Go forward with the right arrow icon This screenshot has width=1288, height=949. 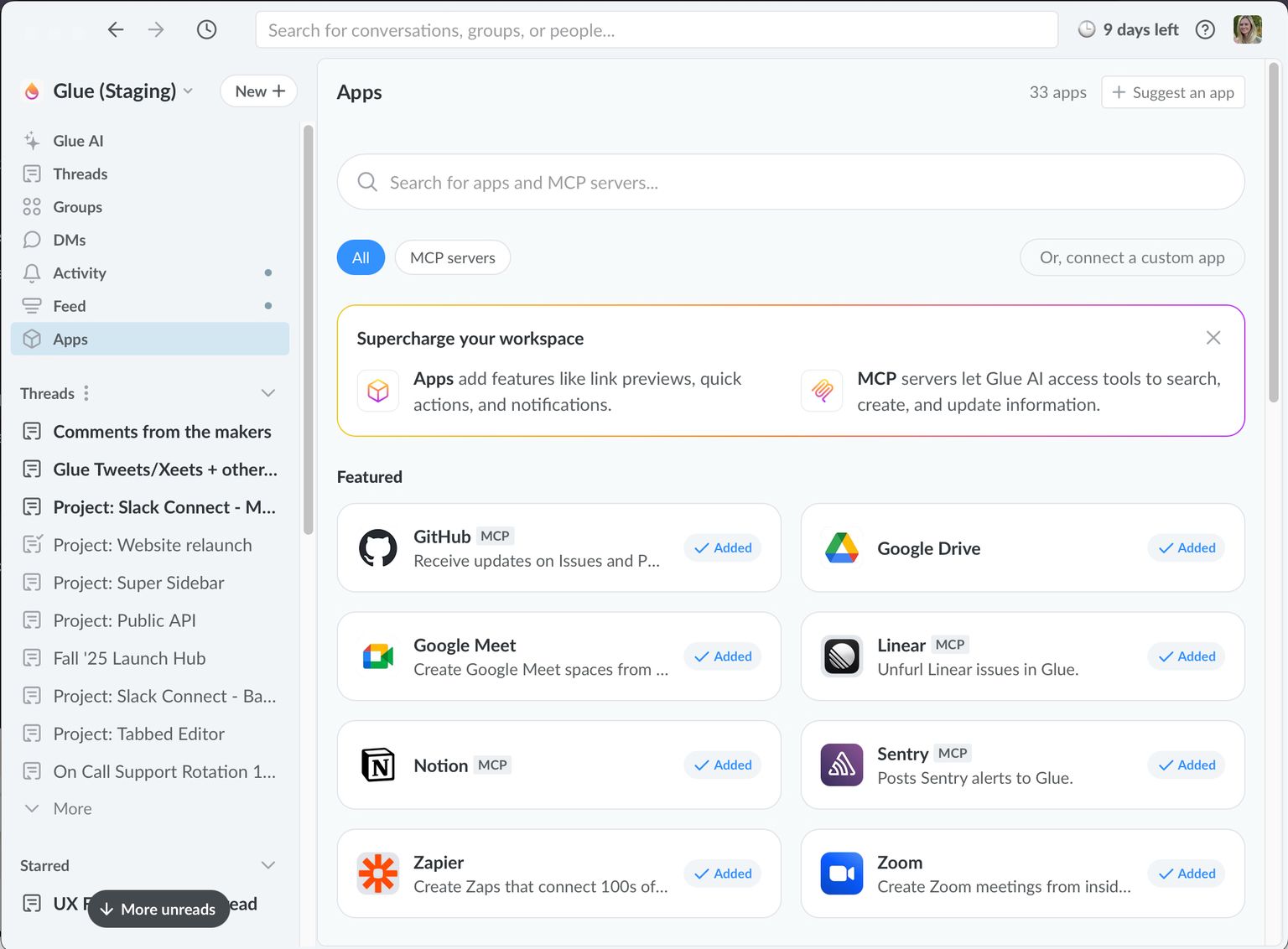coord(156,30)
